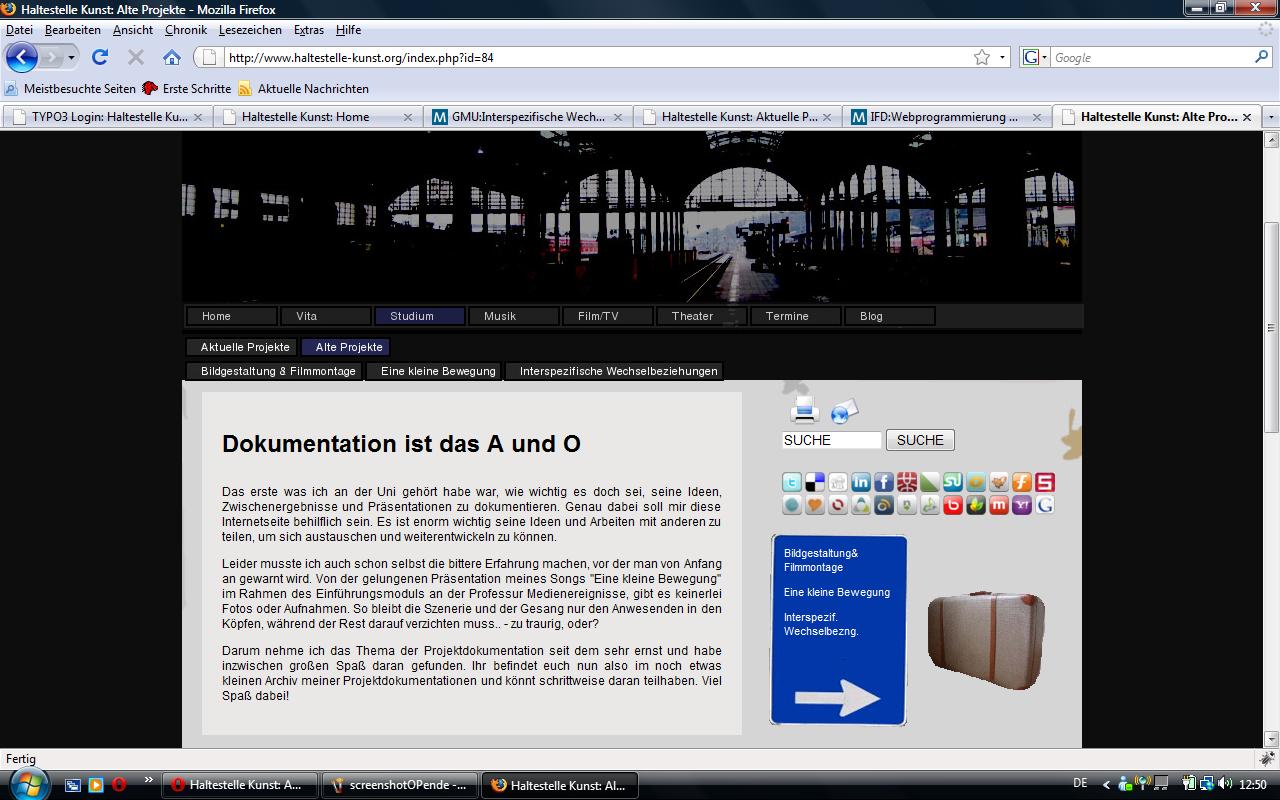Click the Yahoo bookmark icon
The height and width of the screenshot is (800, 1280).
[1022, 506]
